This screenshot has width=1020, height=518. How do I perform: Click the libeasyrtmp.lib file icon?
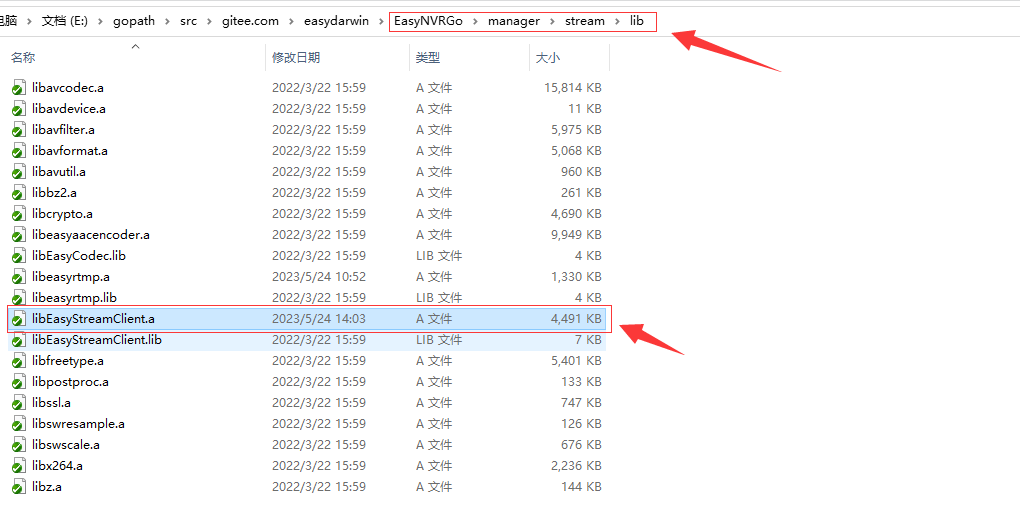tap(19, 298)
